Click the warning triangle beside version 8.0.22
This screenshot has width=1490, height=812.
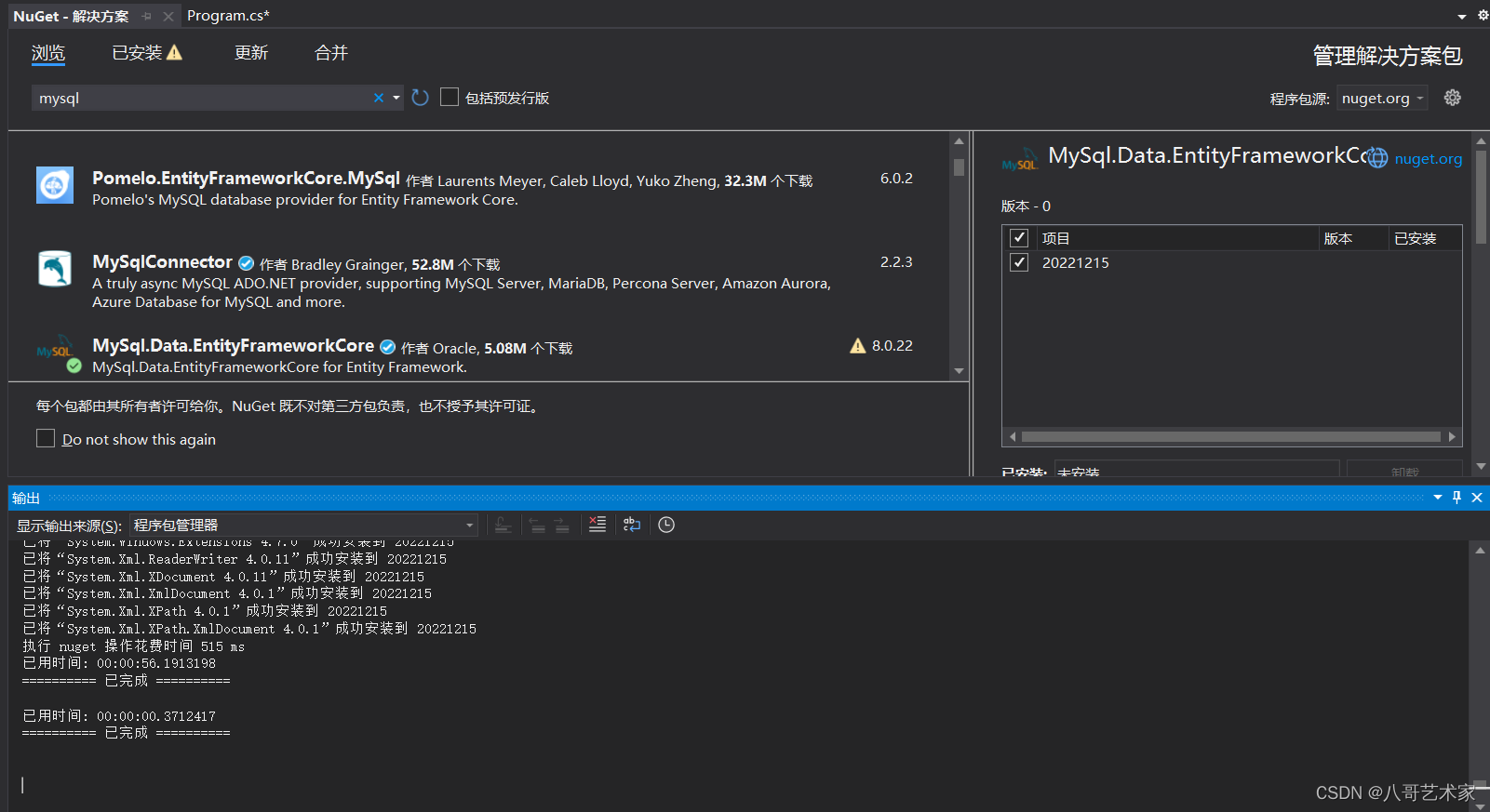(858, 346)
